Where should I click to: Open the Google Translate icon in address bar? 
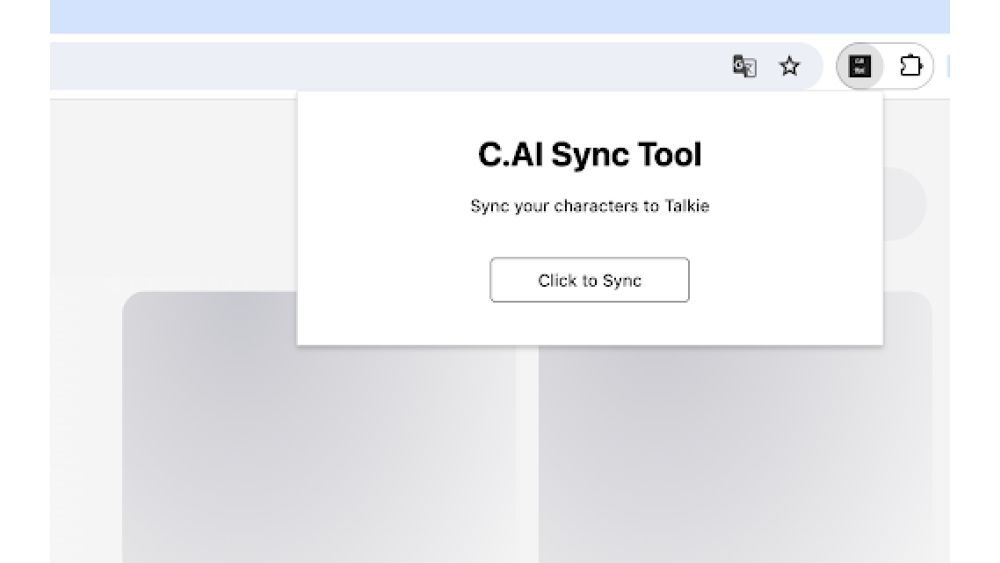point(744,66)
